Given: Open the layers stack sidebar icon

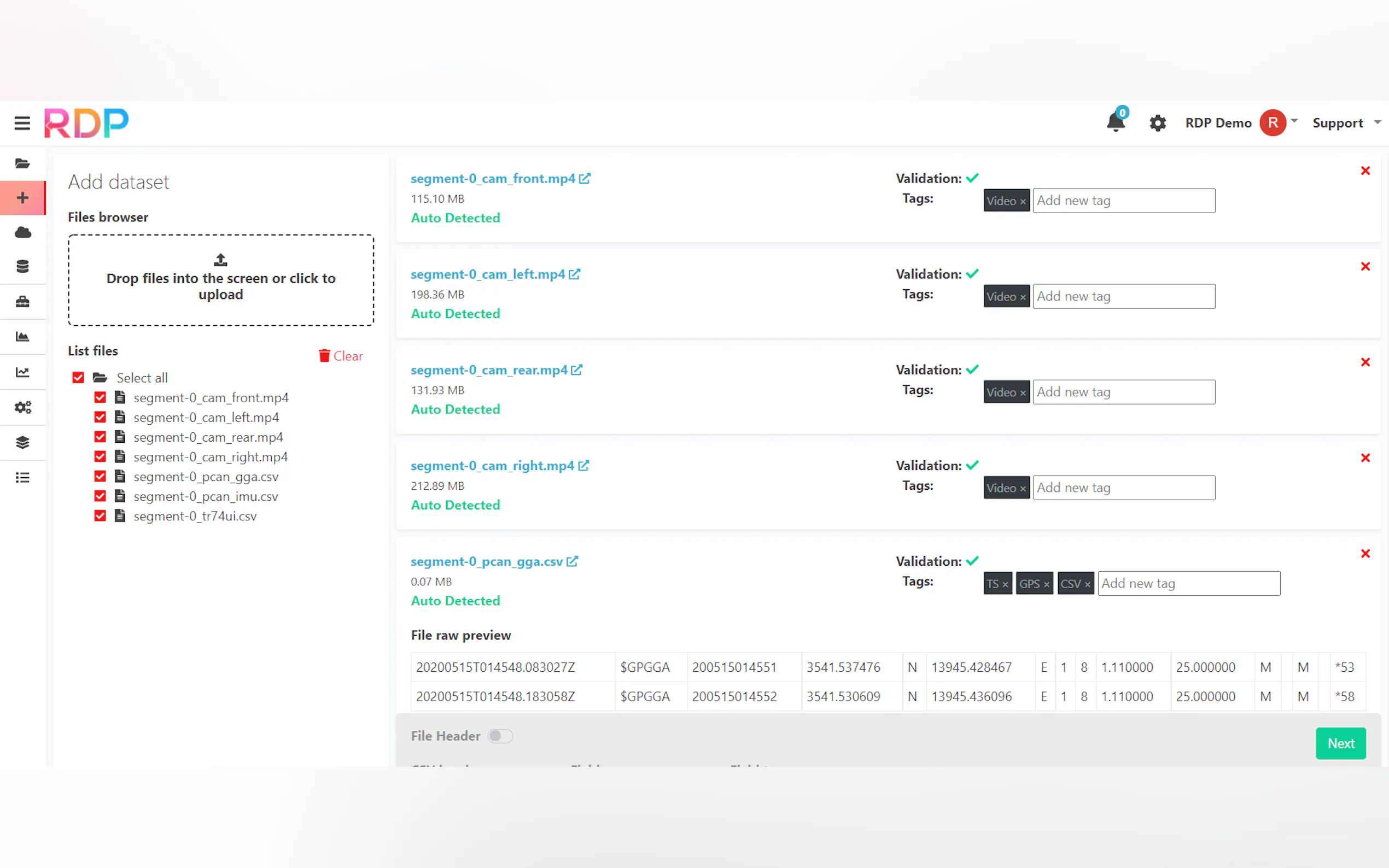Looking at the screenshot, I should click(22, 442).
